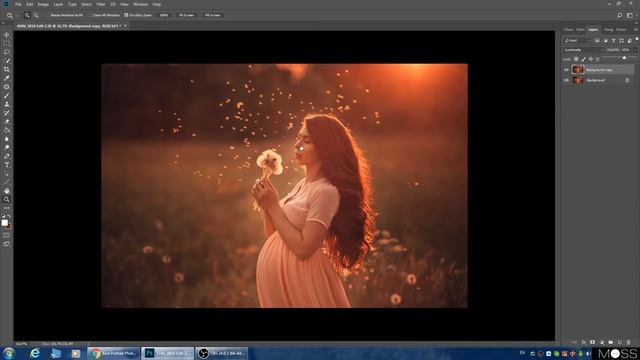Create new adjustment layer from panel bottom
The height and width of the screenshot is (360, 640).
602,342
